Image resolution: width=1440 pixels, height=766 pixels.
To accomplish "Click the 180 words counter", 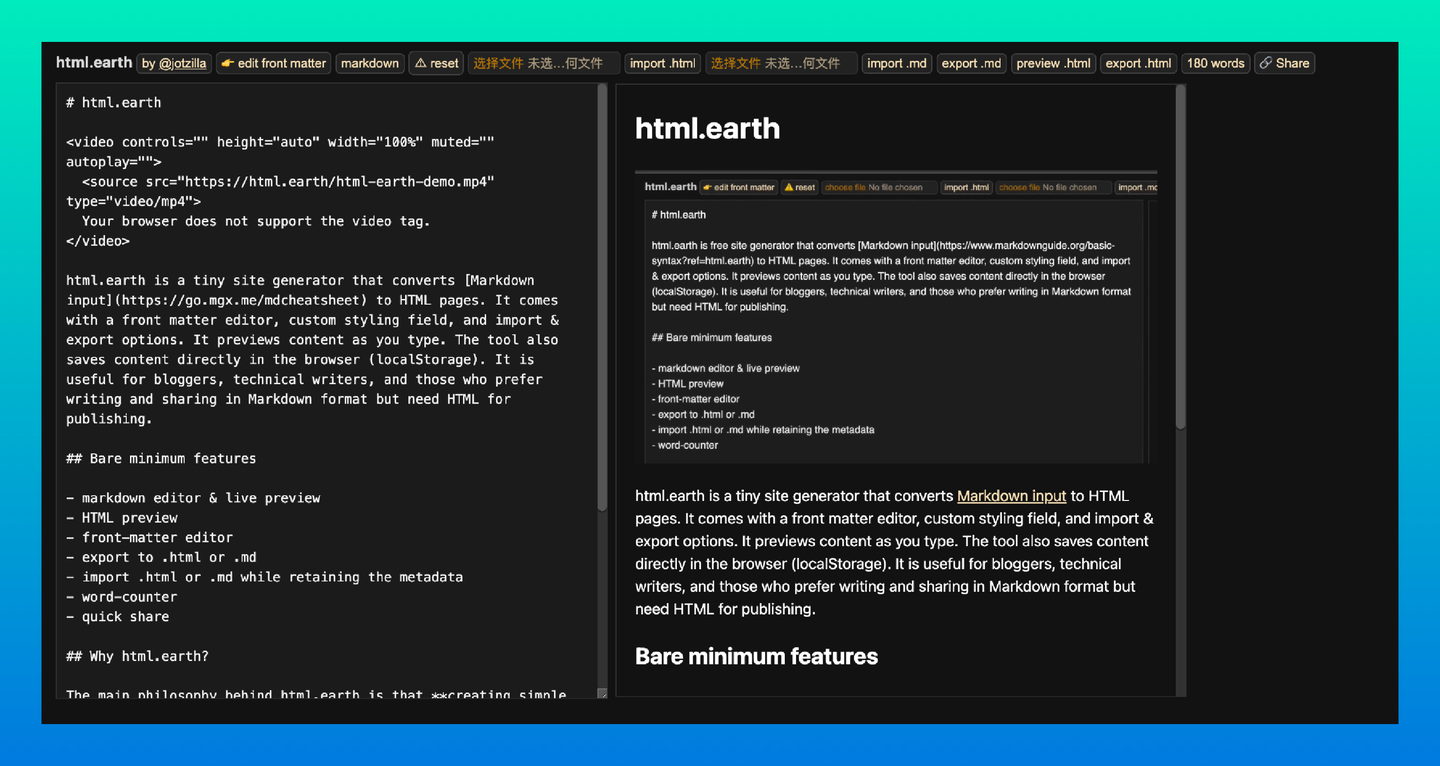I will (1215, 63).
